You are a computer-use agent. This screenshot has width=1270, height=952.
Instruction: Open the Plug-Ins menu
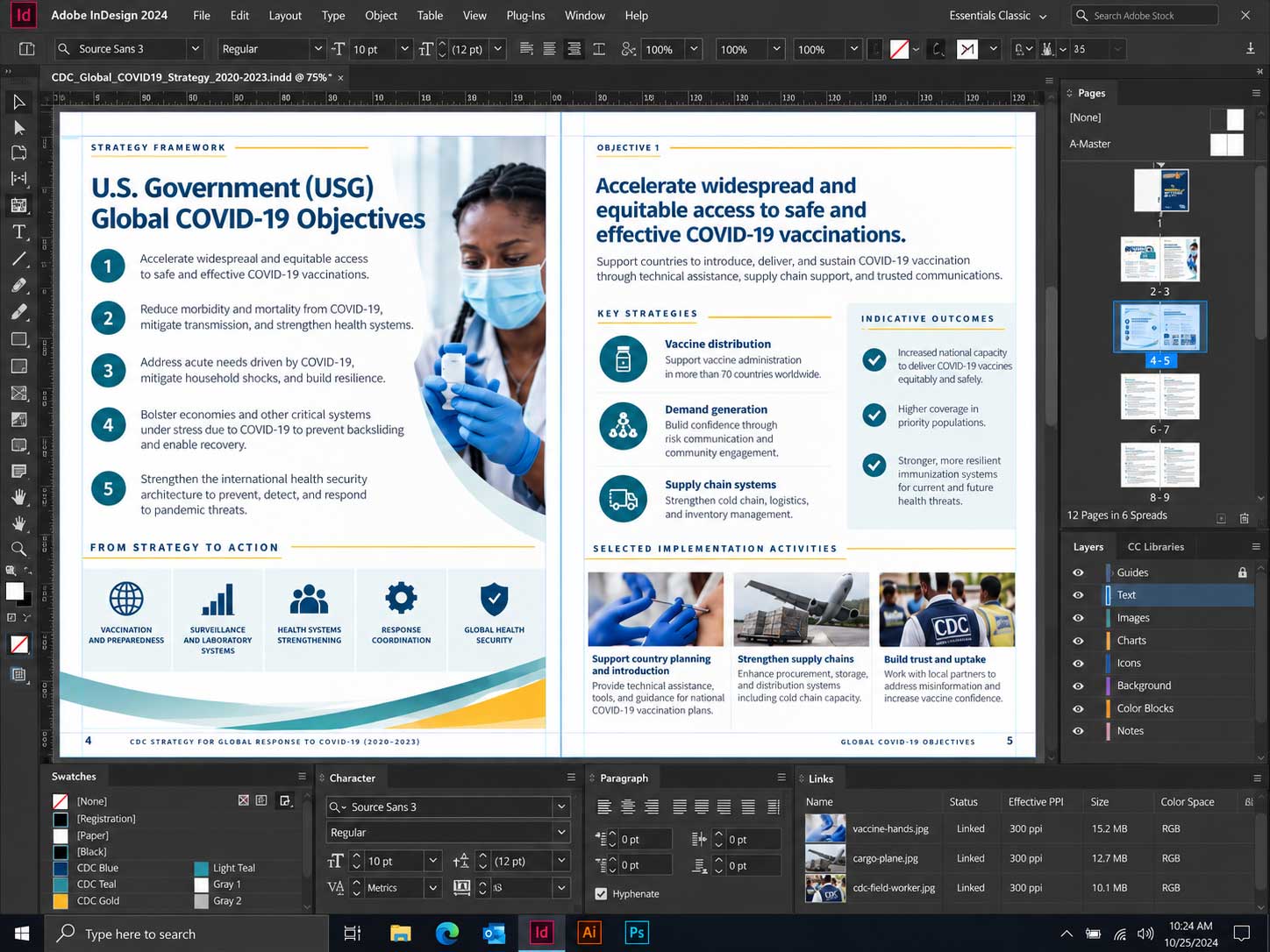pyautogui.click(x=525, y=16)
